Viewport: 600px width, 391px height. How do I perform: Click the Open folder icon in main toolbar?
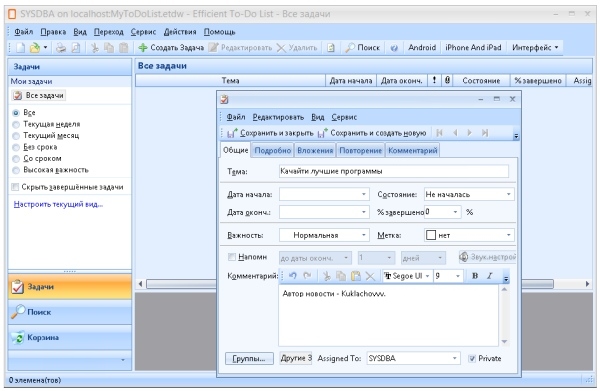pyautogui.click(x=35, y=48)
